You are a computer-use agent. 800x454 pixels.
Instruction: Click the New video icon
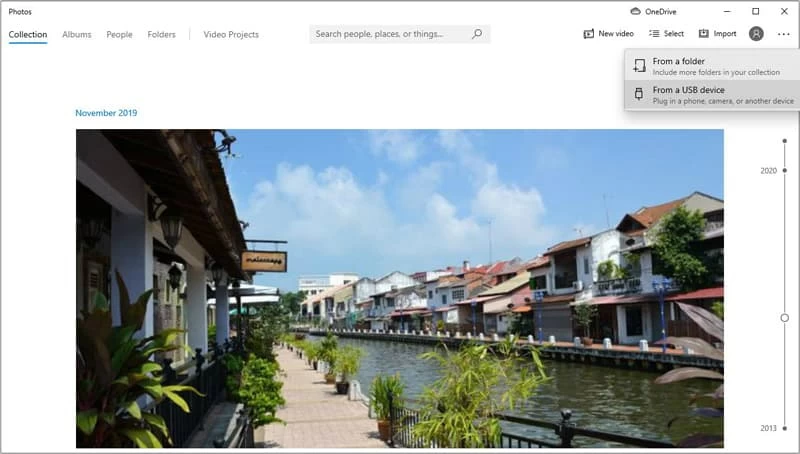[589, 34]
